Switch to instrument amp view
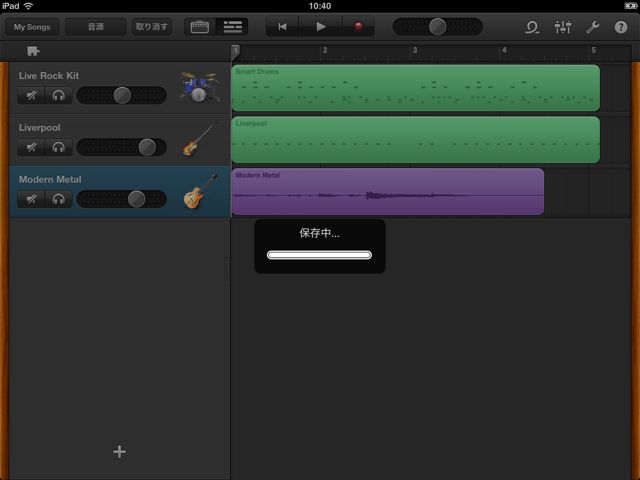Screen dimensions: 640x480 [200, 27]
